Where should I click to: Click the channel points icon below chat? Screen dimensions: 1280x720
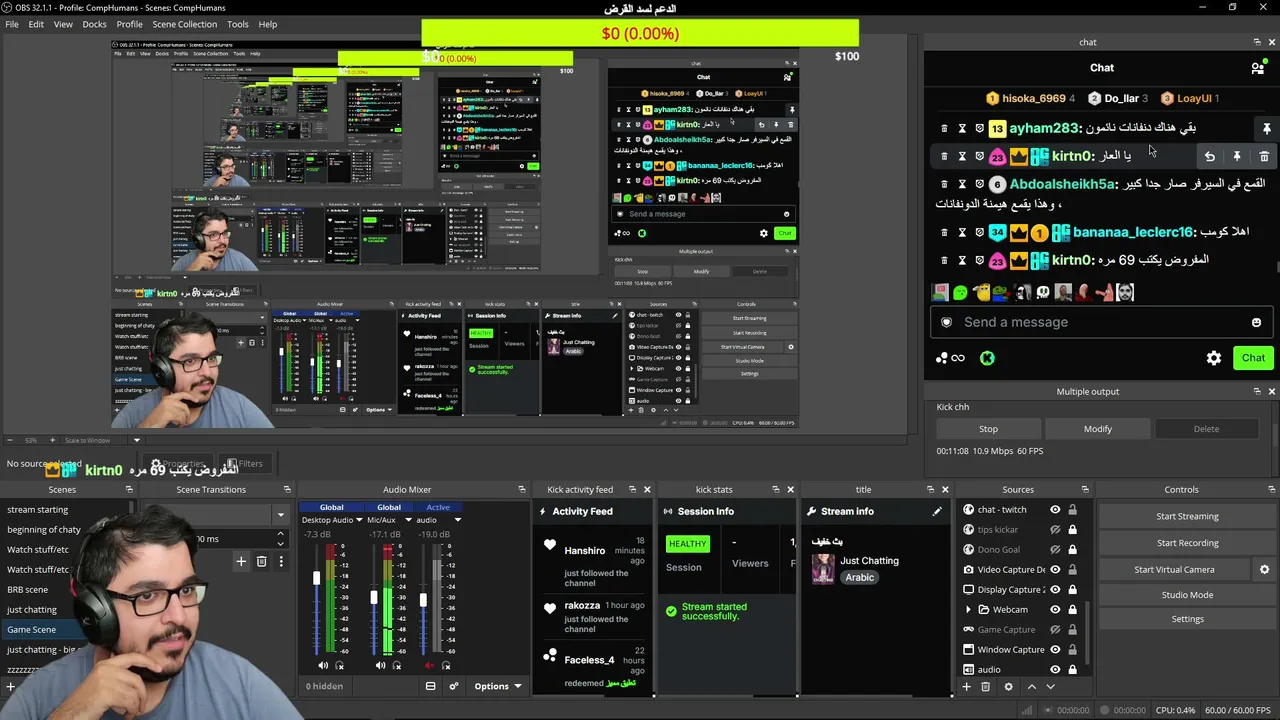(950, 358)
